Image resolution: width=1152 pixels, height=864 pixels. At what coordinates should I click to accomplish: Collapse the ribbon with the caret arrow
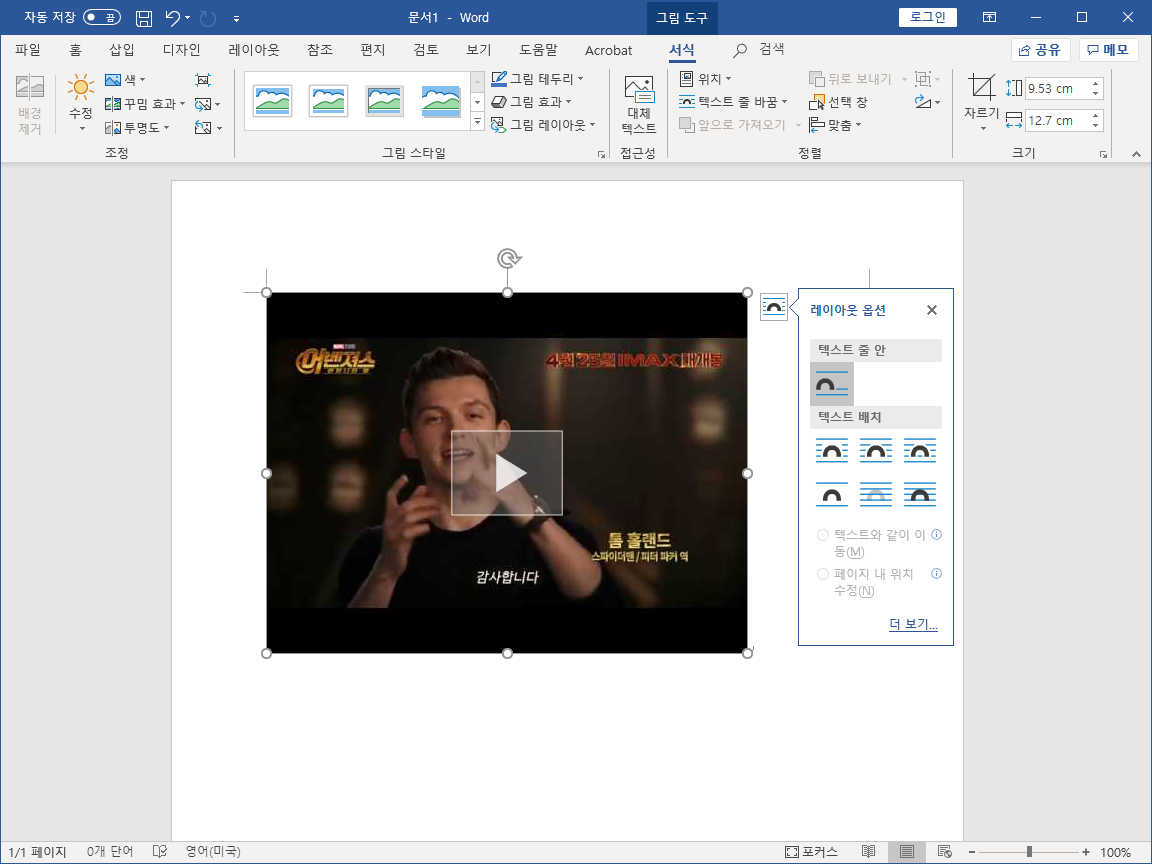tap(1136, 154)
